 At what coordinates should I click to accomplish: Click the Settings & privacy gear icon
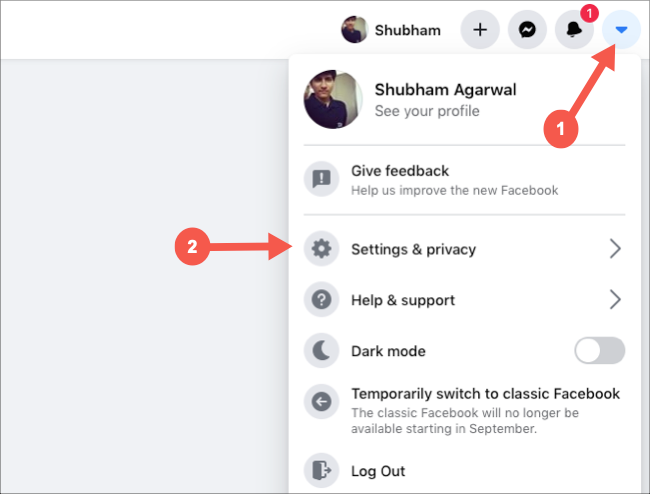click(321, 249)
